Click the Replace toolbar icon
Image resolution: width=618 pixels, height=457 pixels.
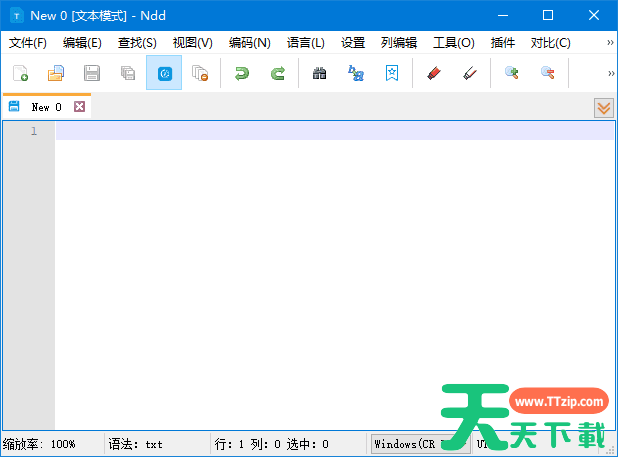coord(356,73)
